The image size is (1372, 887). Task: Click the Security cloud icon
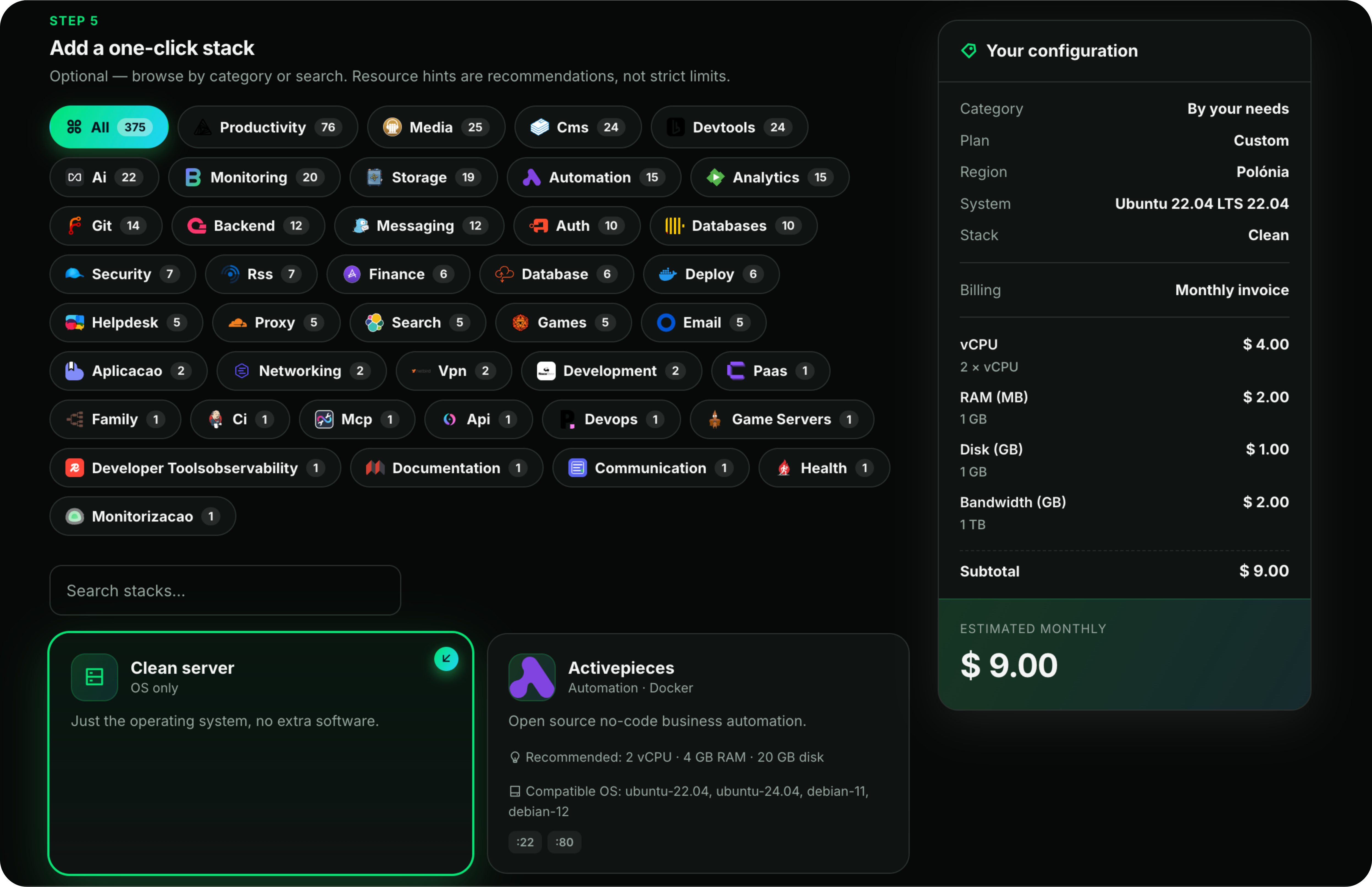click(74, 274)
